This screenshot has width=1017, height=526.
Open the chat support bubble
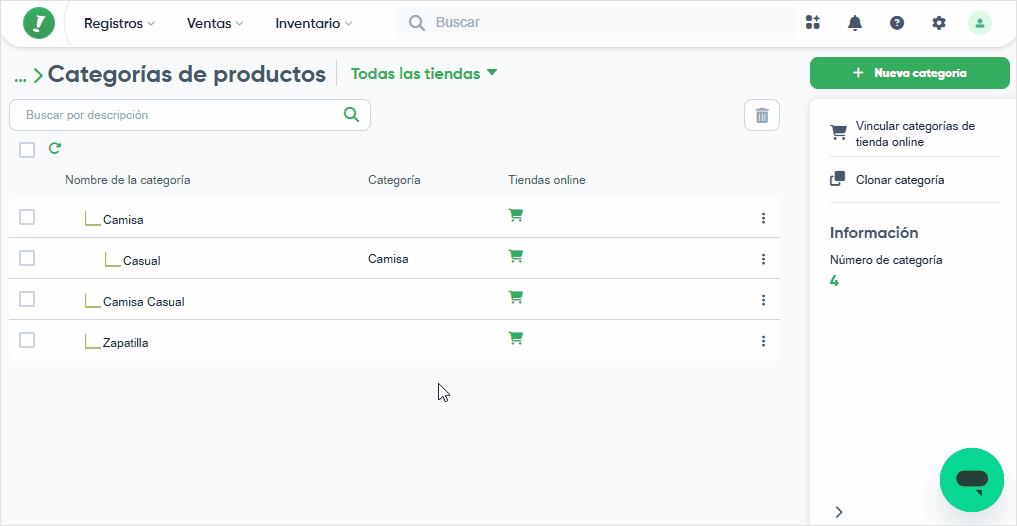pos(972,480)
